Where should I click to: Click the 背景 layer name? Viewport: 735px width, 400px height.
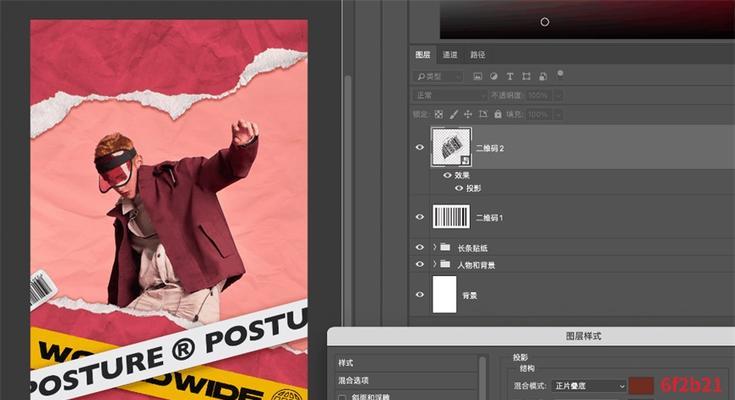(470, 295)
